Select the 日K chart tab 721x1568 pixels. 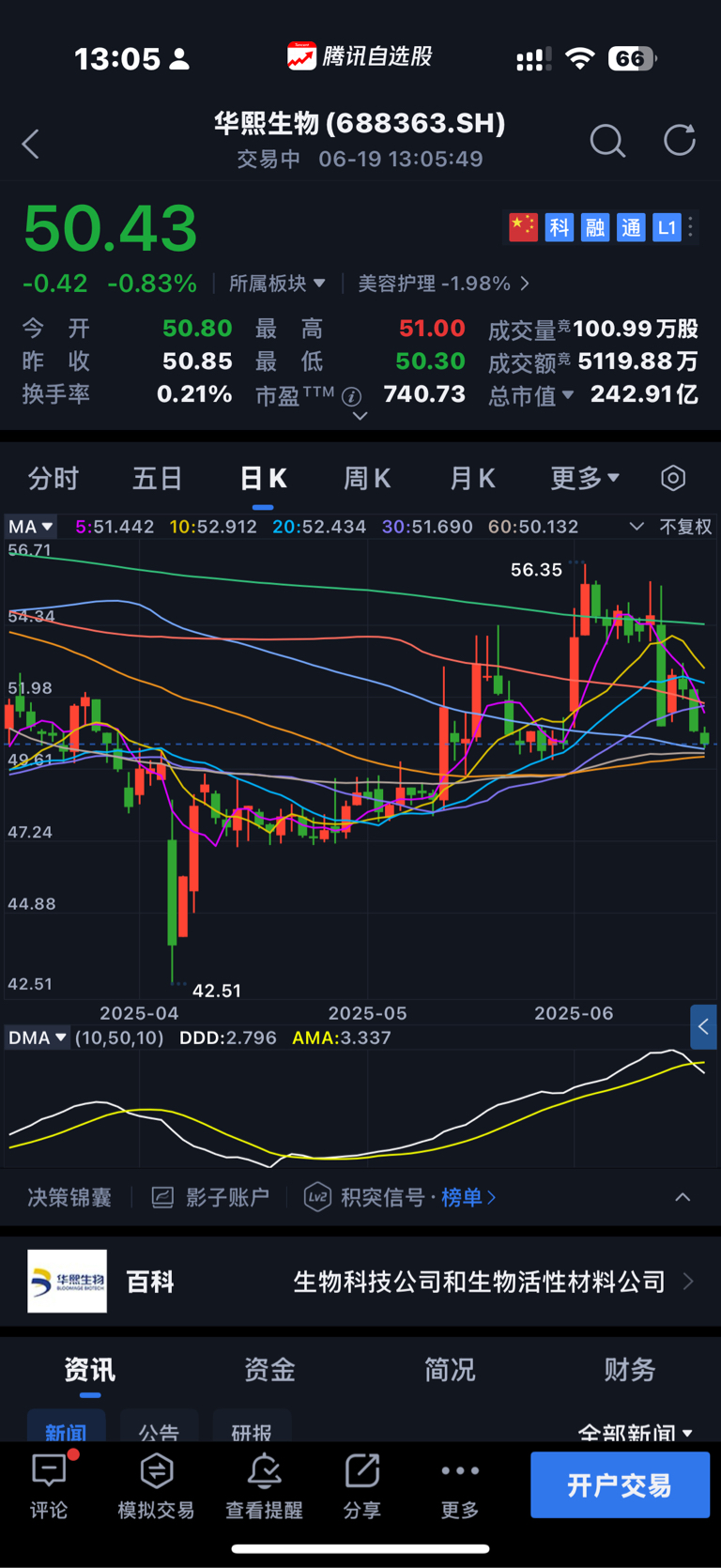263,478
